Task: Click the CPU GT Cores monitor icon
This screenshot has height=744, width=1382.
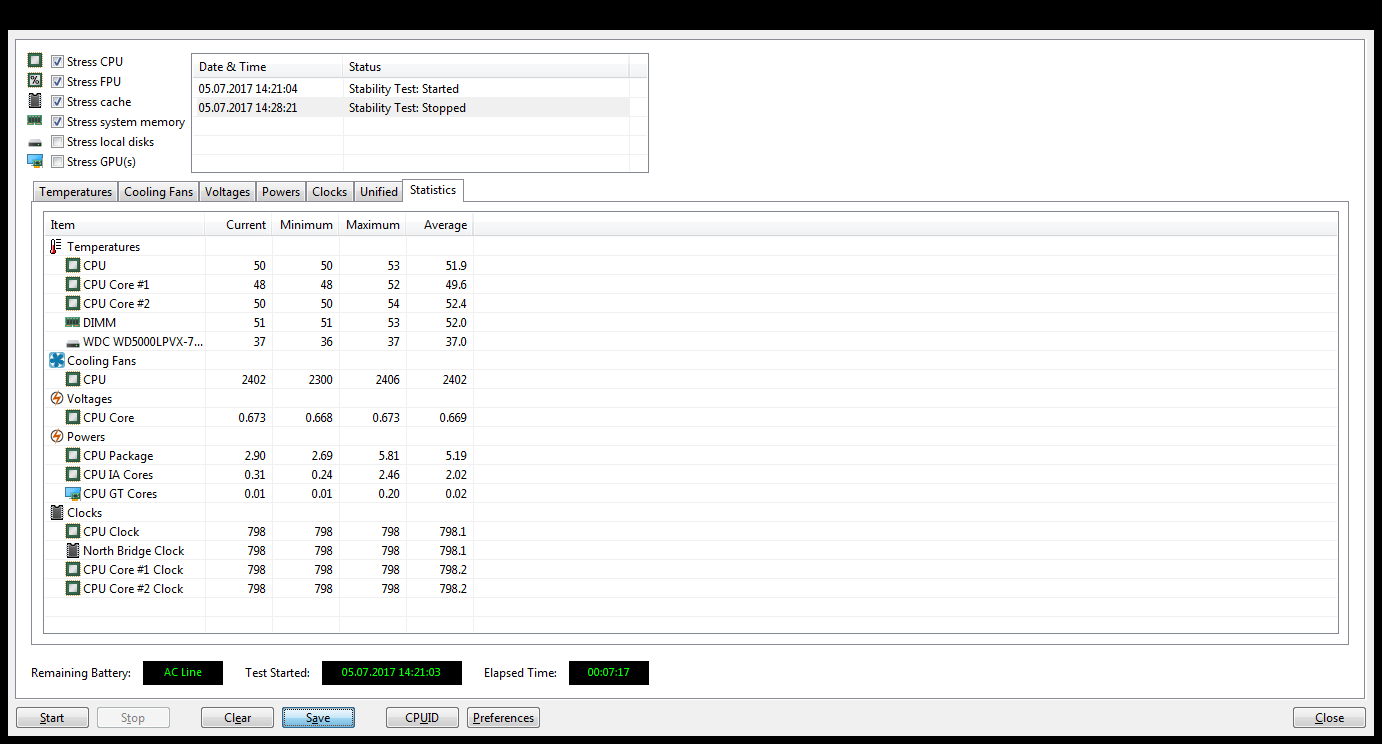Action: (73, 494)
